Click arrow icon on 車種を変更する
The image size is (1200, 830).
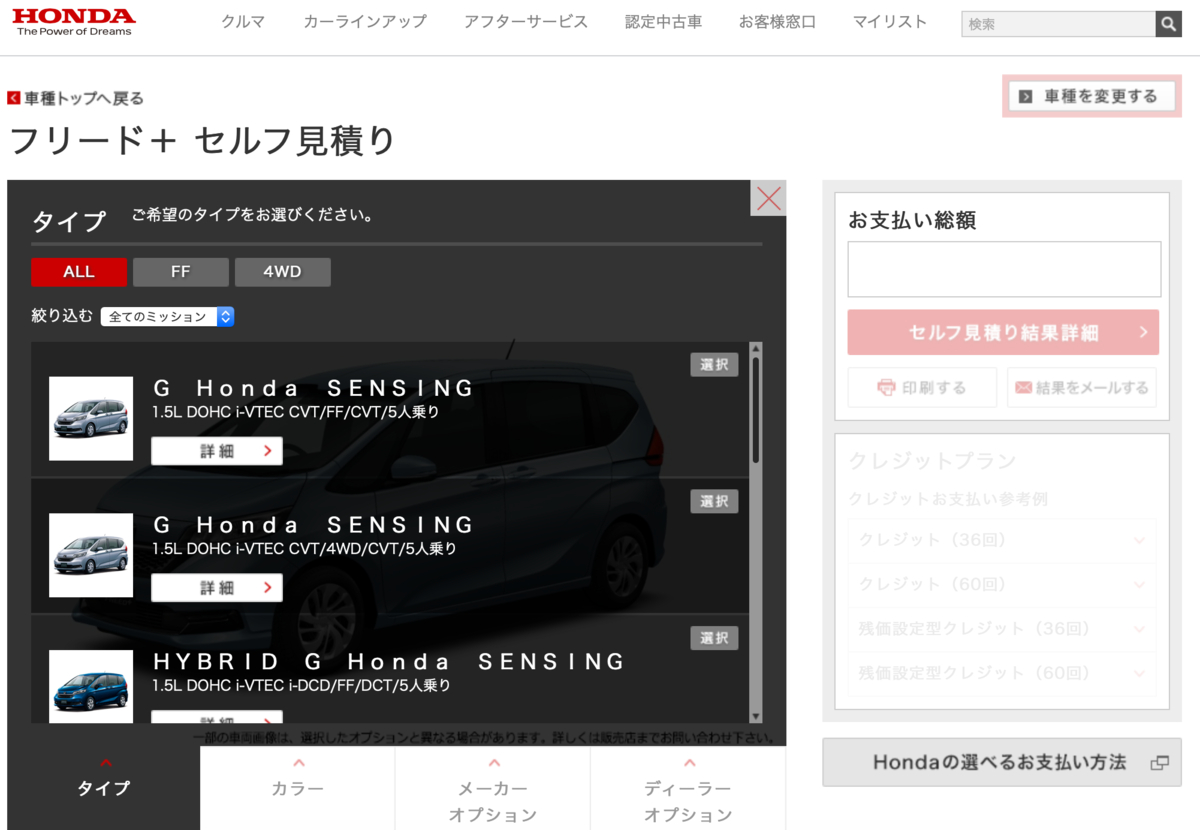(1025, 96)
